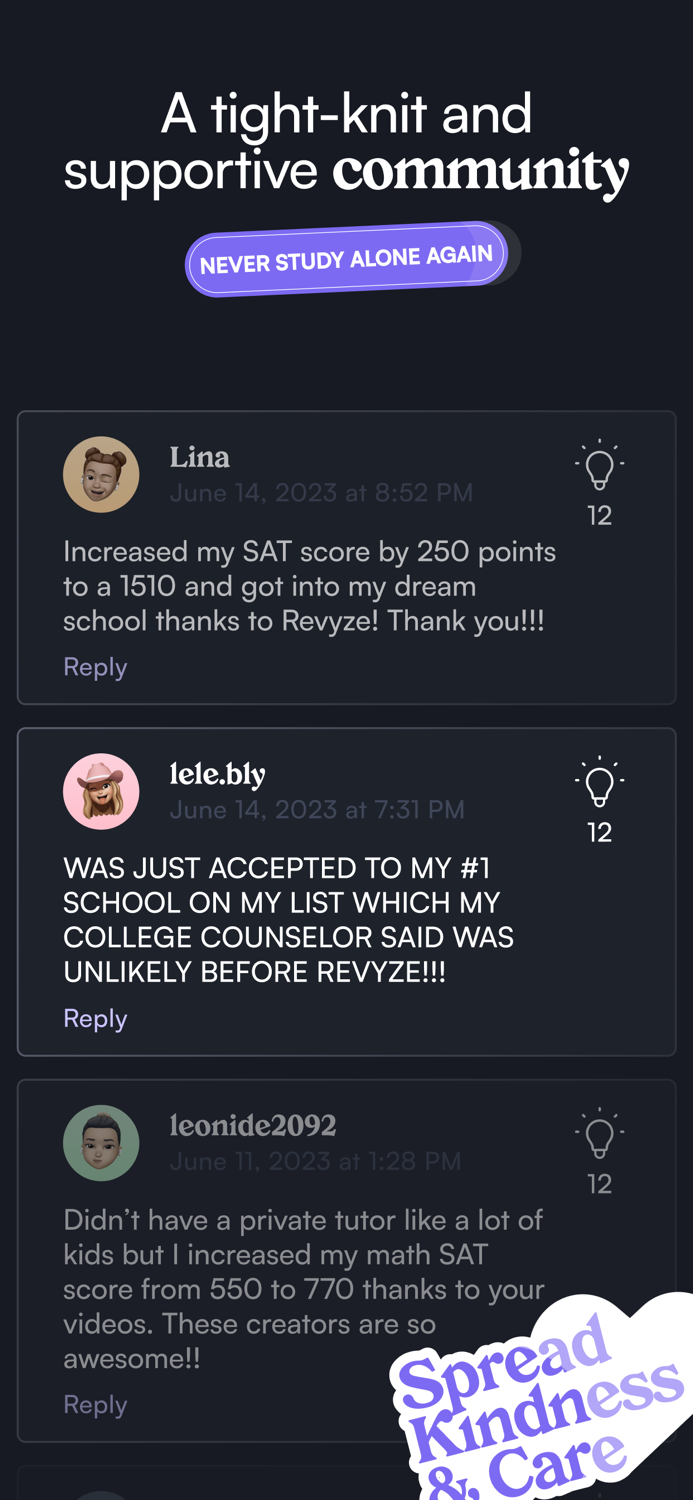The image size is (693, 1500).
Task: Click the lightbulb icon on Lina's testimonial
Action: point(599,466)
